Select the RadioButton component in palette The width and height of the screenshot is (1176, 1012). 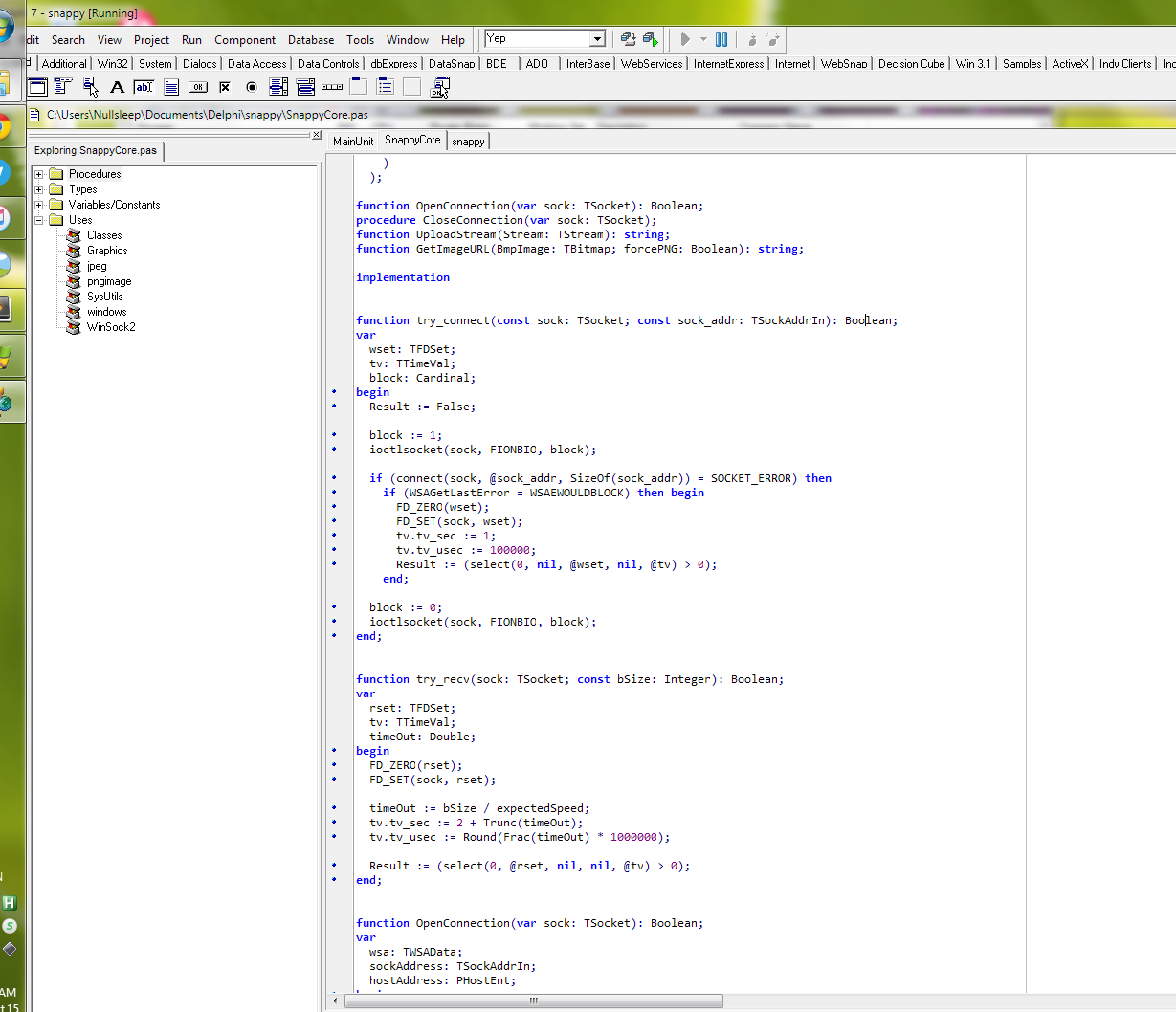[x=252, y=87]
